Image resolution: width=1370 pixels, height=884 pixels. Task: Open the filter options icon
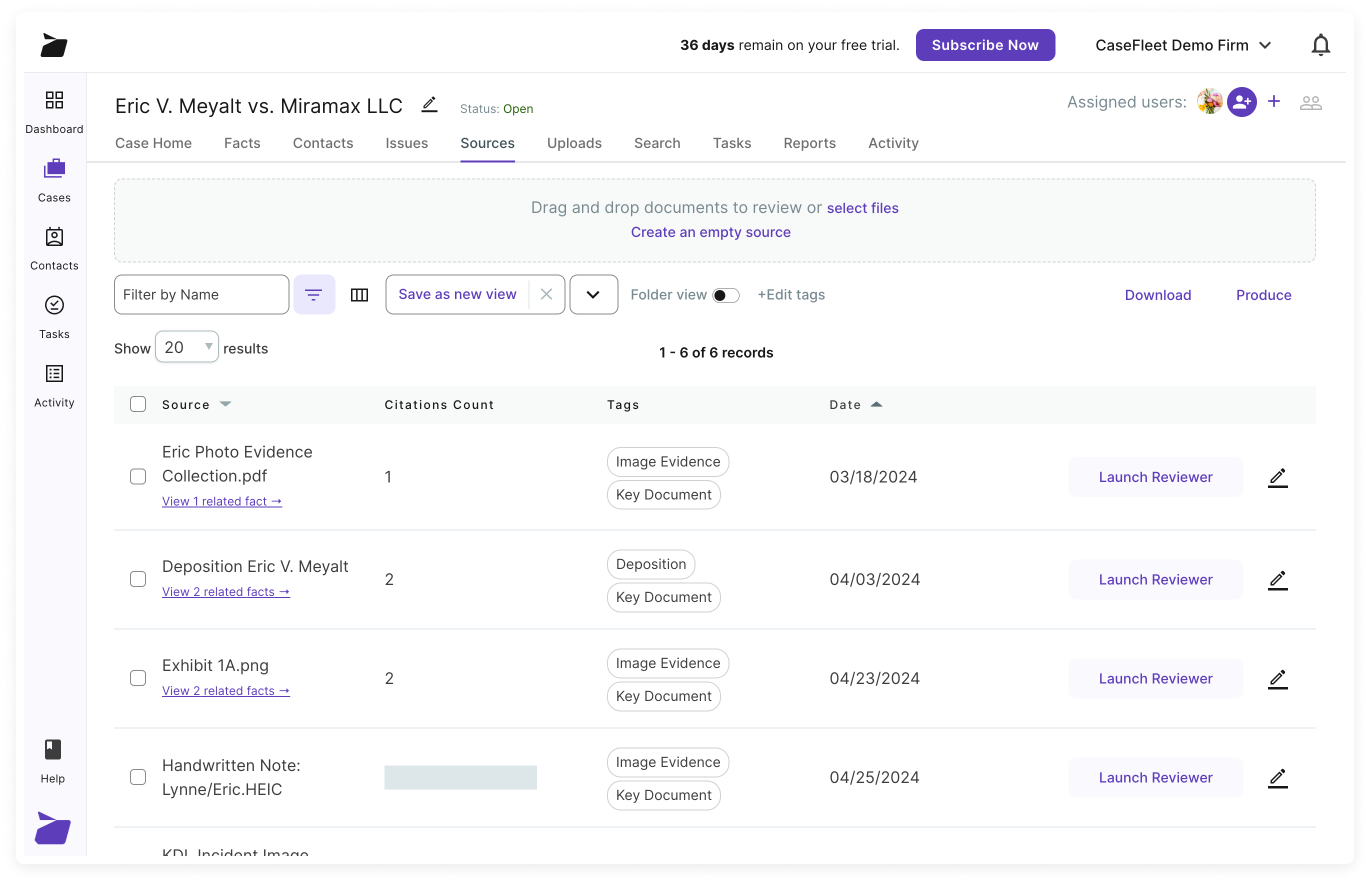click(314, 295)
